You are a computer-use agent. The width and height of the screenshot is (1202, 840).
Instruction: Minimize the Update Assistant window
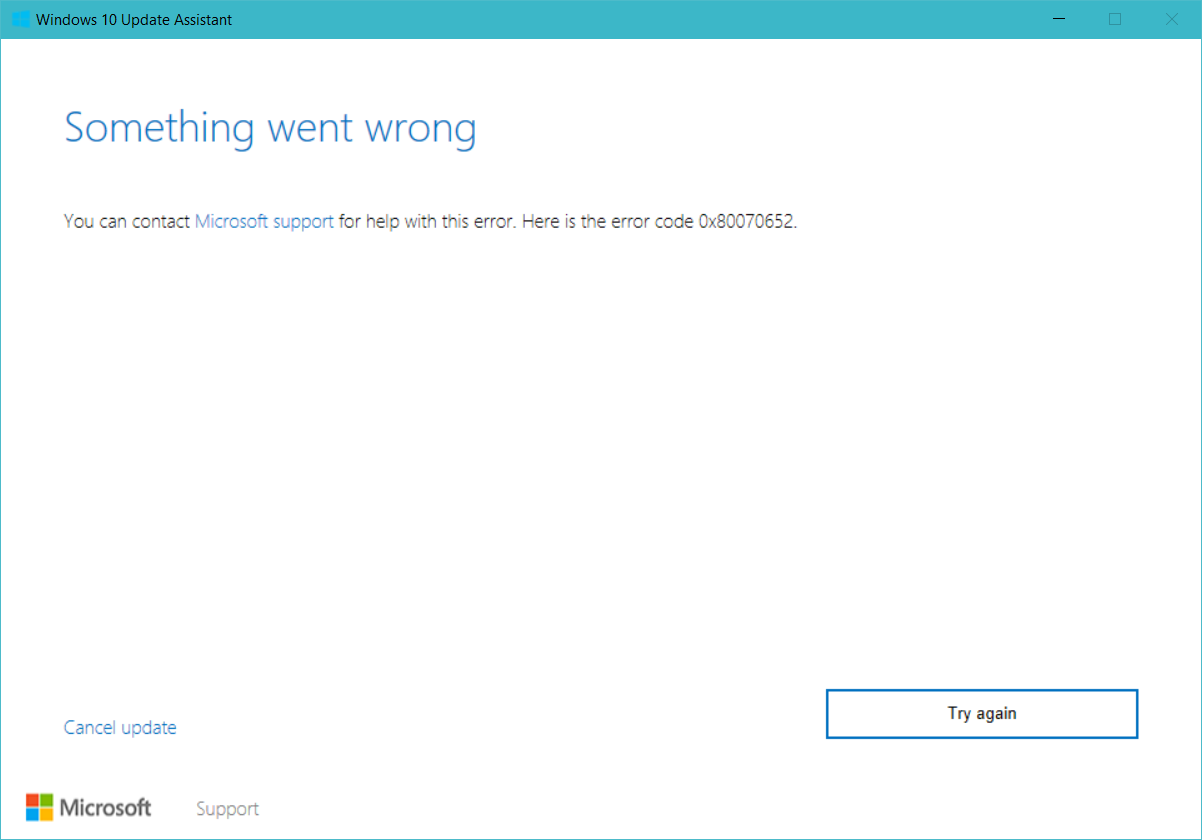pos(1059,19)
